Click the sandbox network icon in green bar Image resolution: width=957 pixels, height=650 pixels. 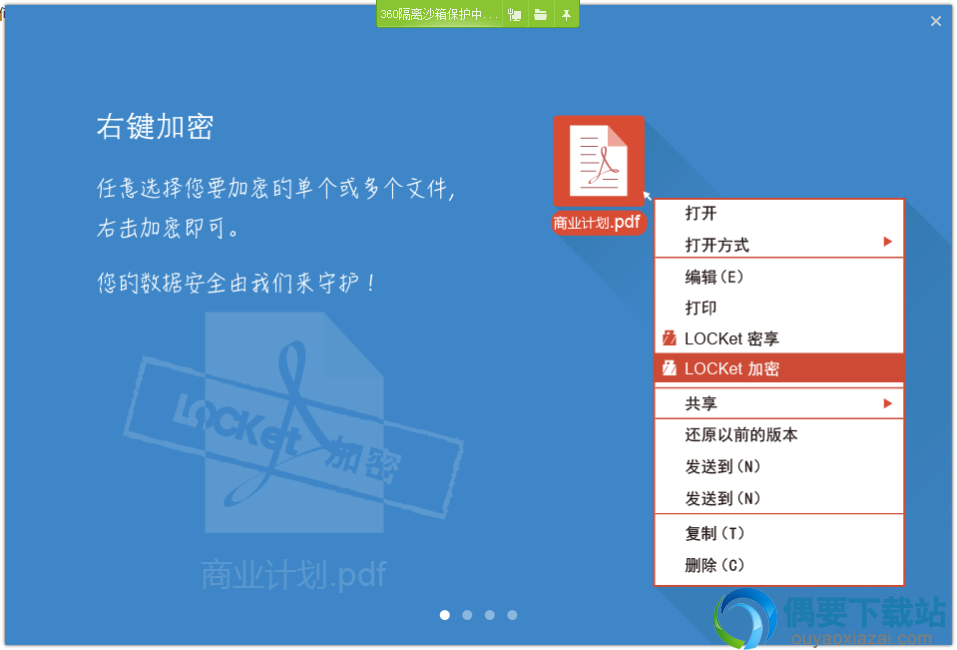(515, 15)
